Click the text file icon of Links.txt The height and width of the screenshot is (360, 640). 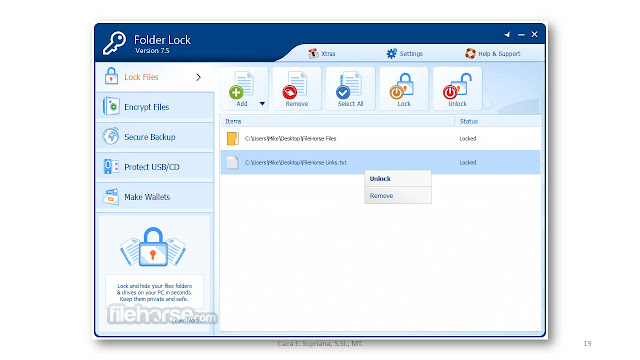click(232, 162)
